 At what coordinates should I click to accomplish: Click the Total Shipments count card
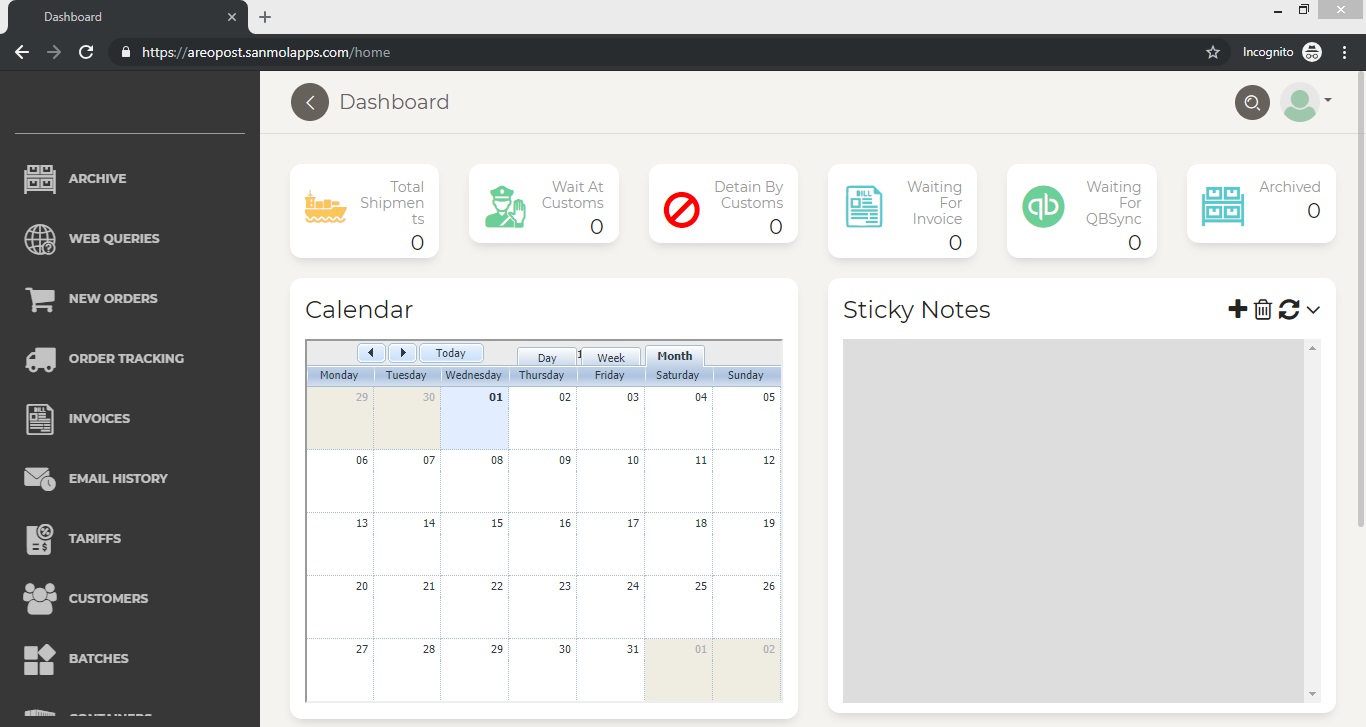pyautogui.click(x=364, y=211)
